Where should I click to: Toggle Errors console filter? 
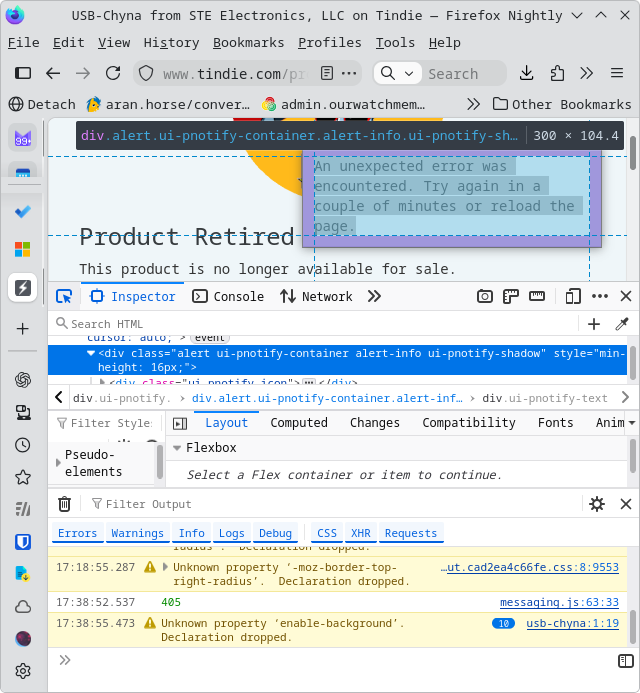pos(77,533)
